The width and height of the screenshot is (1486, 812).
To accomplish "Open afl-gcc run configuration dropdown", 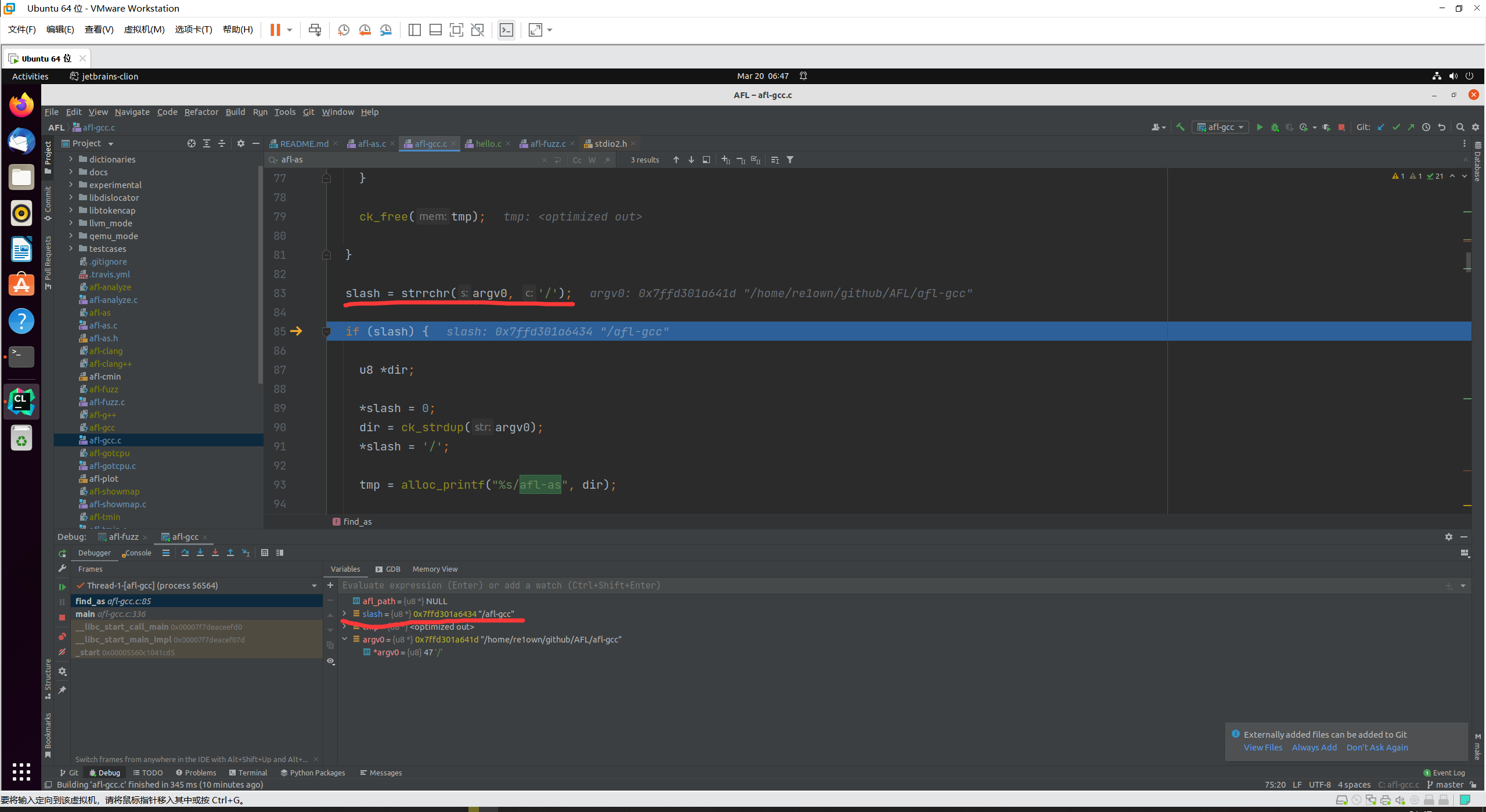I will pos(1220,127).
